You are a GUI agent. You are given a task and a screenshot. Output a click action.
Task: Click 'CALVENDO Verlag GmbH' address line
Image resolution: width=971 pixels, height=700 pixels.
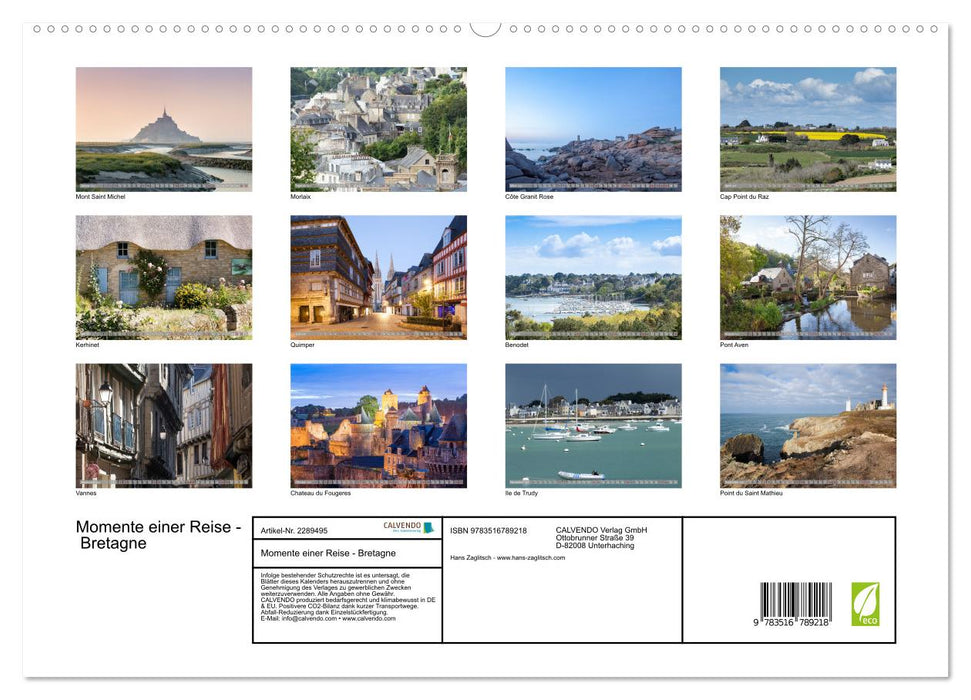601,530
